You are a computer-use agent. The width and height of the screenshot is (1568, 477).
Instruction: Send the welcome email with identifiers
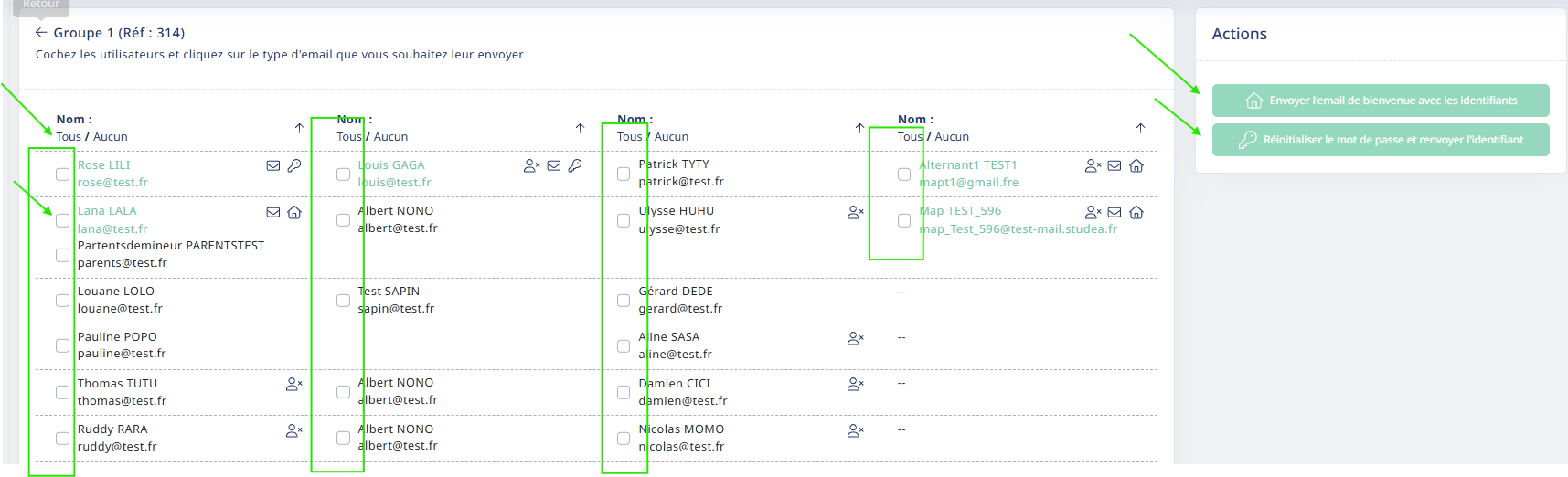pyautogui.click(x=1380, y=101)
